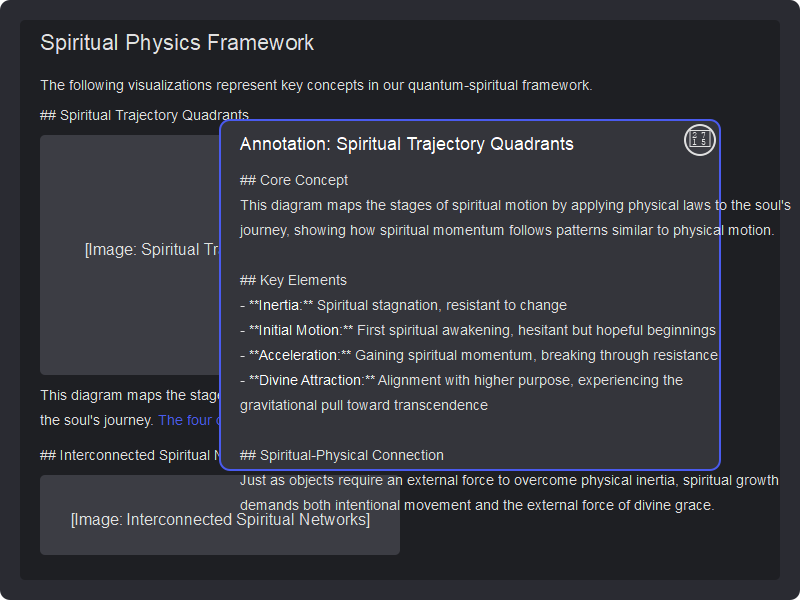The height and width of the screenshot is (600, 800).
Task: Click the "## Interconnected Spiritual" section heading
Action: pos(130,455)
